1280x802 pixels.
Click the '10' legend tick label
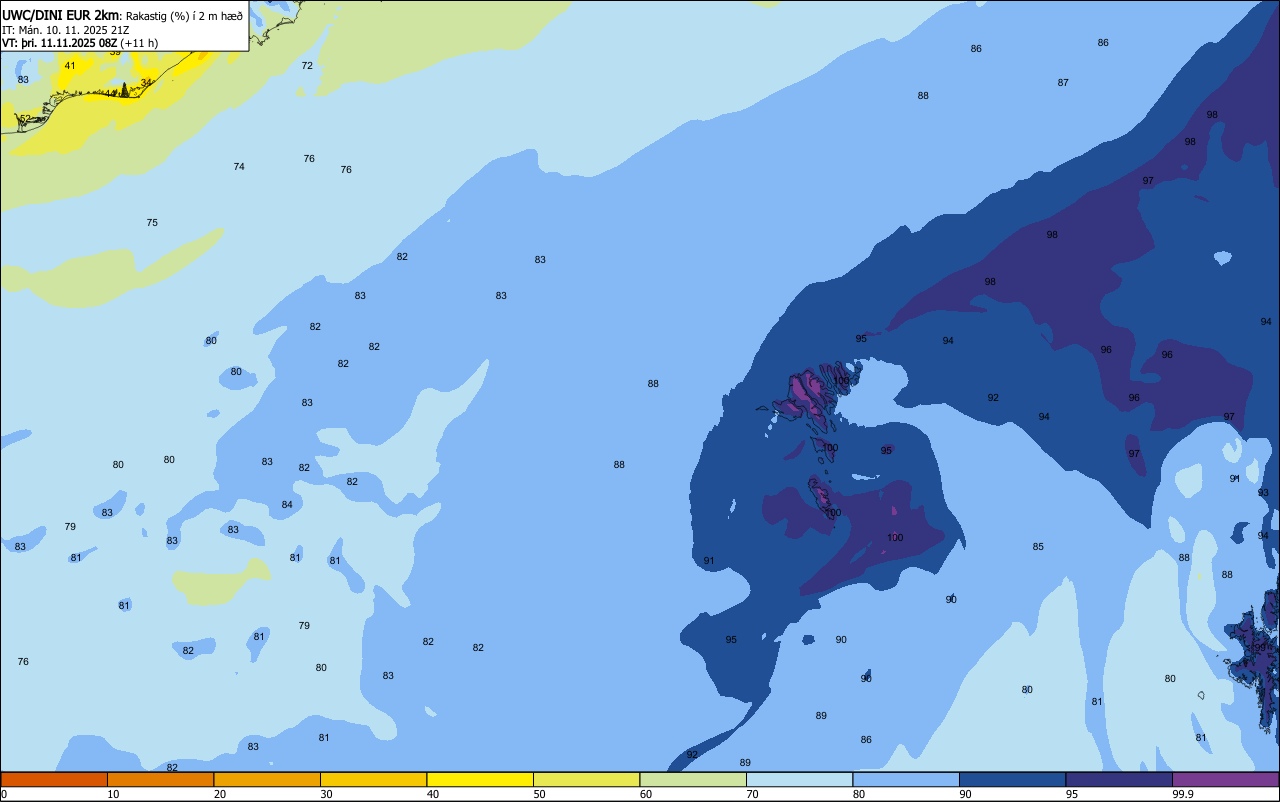[113, 794]
